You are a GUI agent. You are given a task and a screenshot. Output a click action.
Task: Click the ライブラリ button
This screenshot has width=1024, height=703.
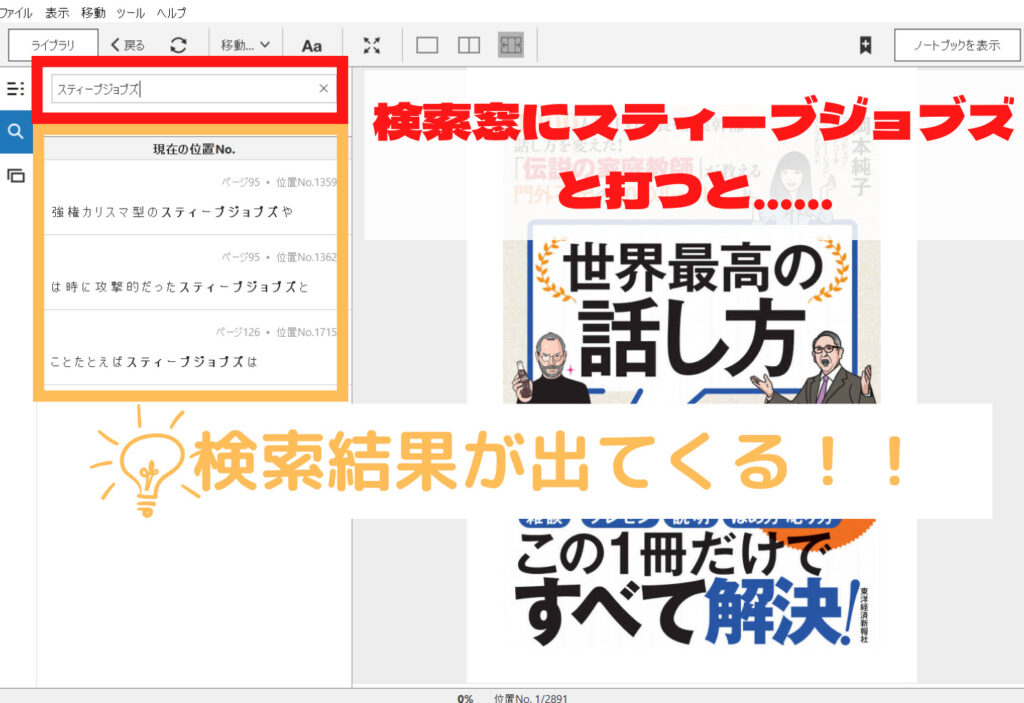click(53, 45)
